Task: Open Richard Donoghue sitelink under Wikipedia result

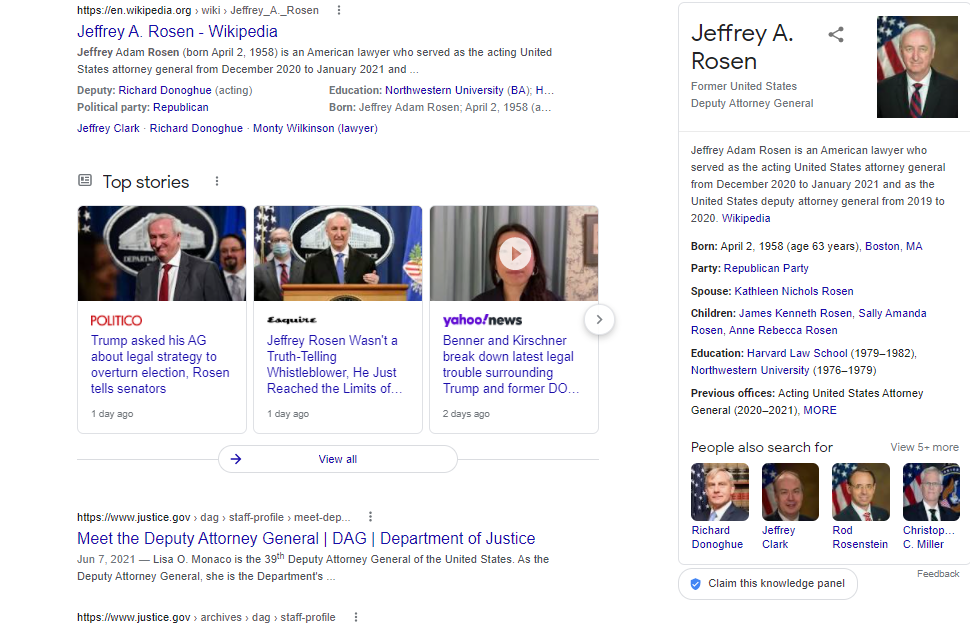Action: pyautogui.click(x=196, y=129)
